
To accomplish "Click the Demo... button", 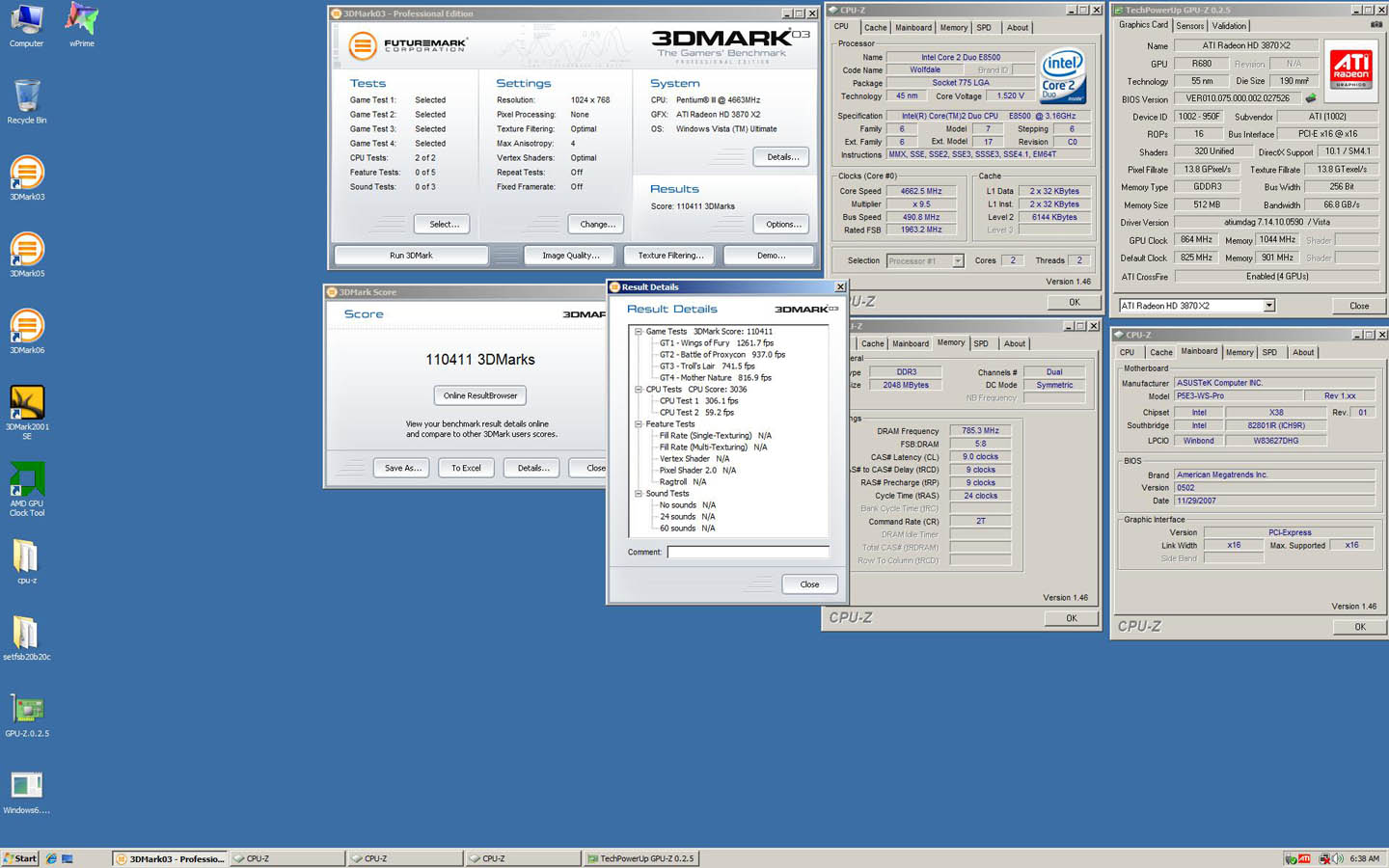I will (x=771, y=256).
